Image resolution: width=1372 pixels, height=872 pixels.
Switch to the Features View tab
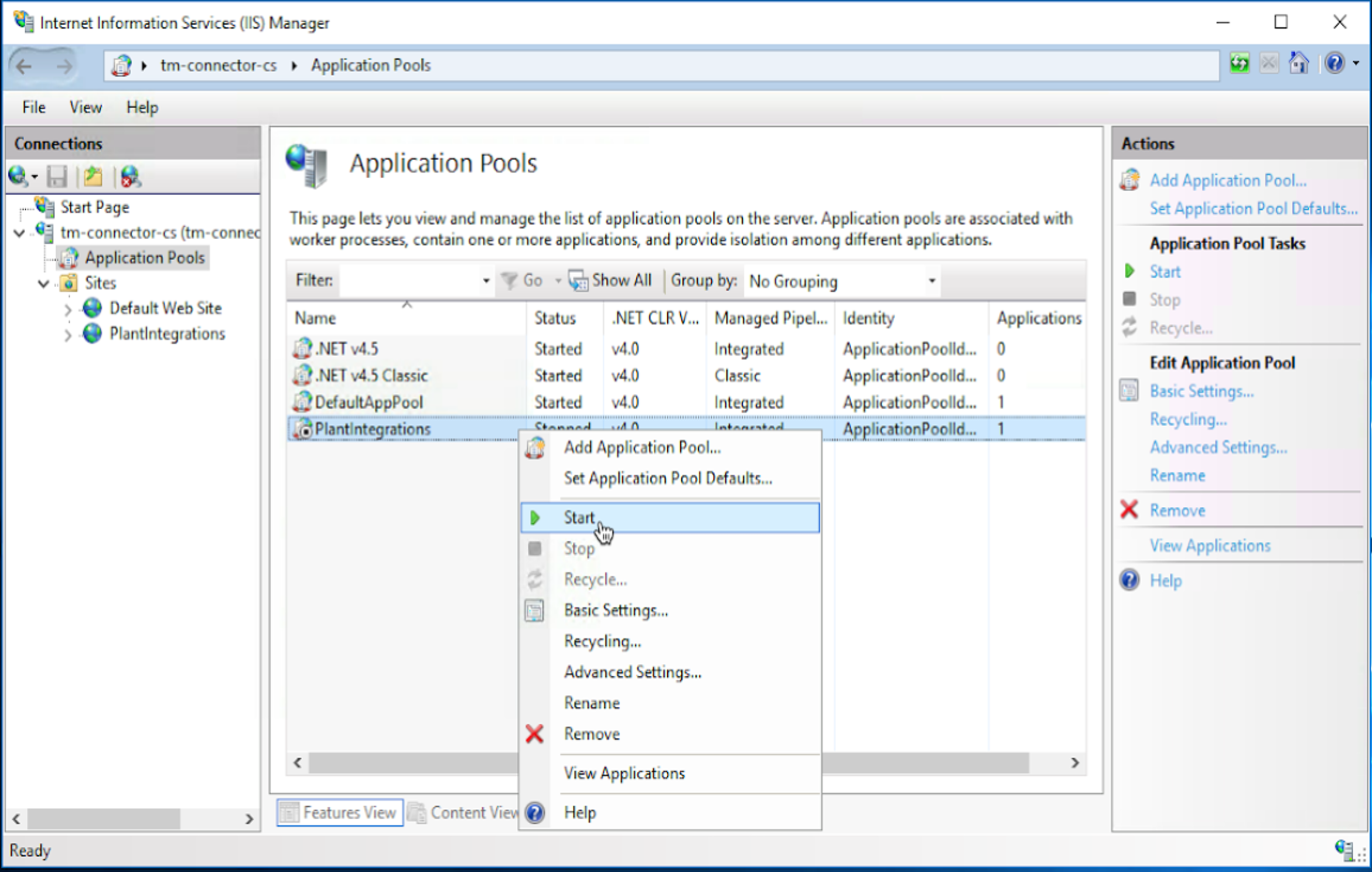[x=340, y=813]
